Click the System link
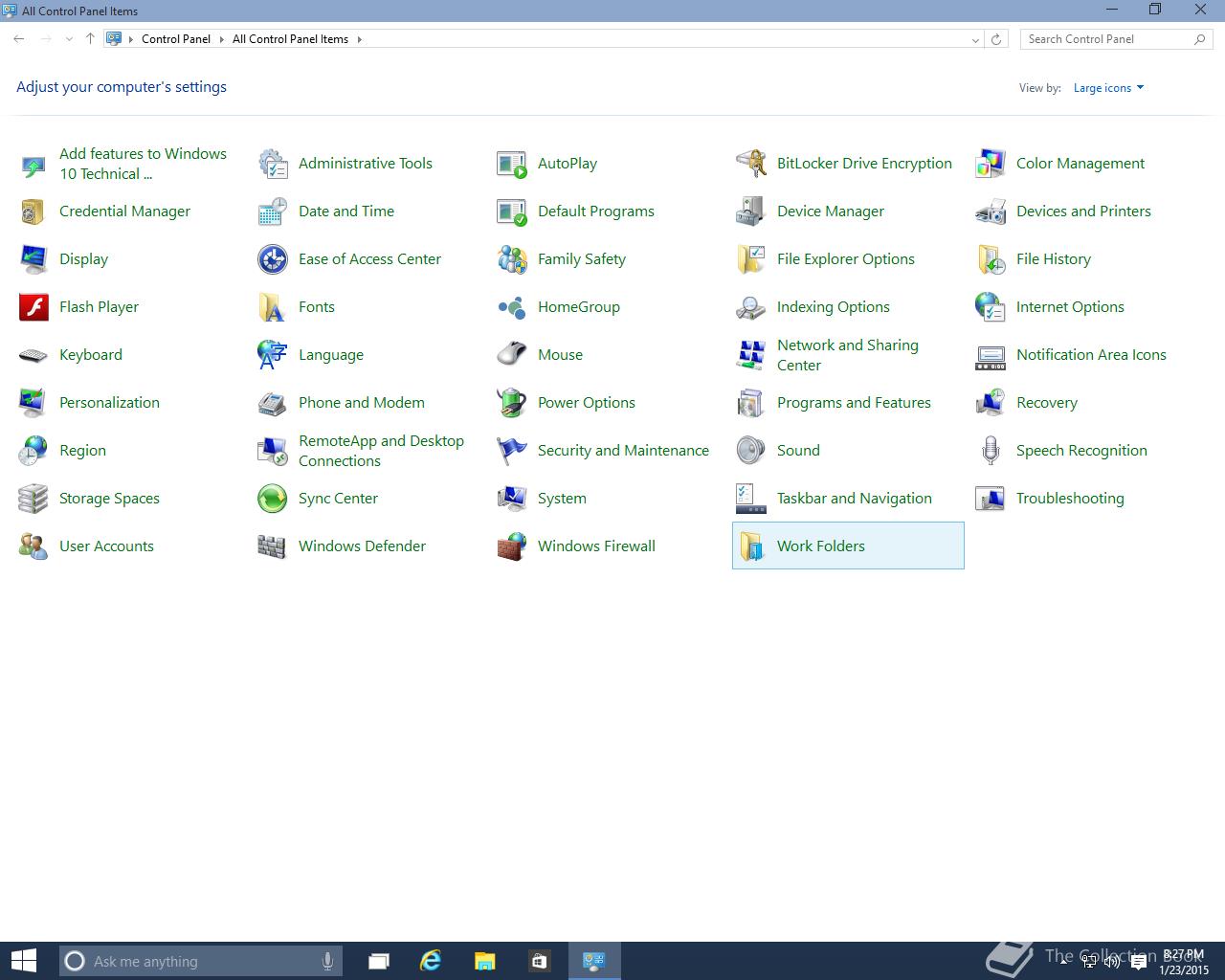Image resolution: width=1225 pixels, height=980 pixels. (562, 499)
